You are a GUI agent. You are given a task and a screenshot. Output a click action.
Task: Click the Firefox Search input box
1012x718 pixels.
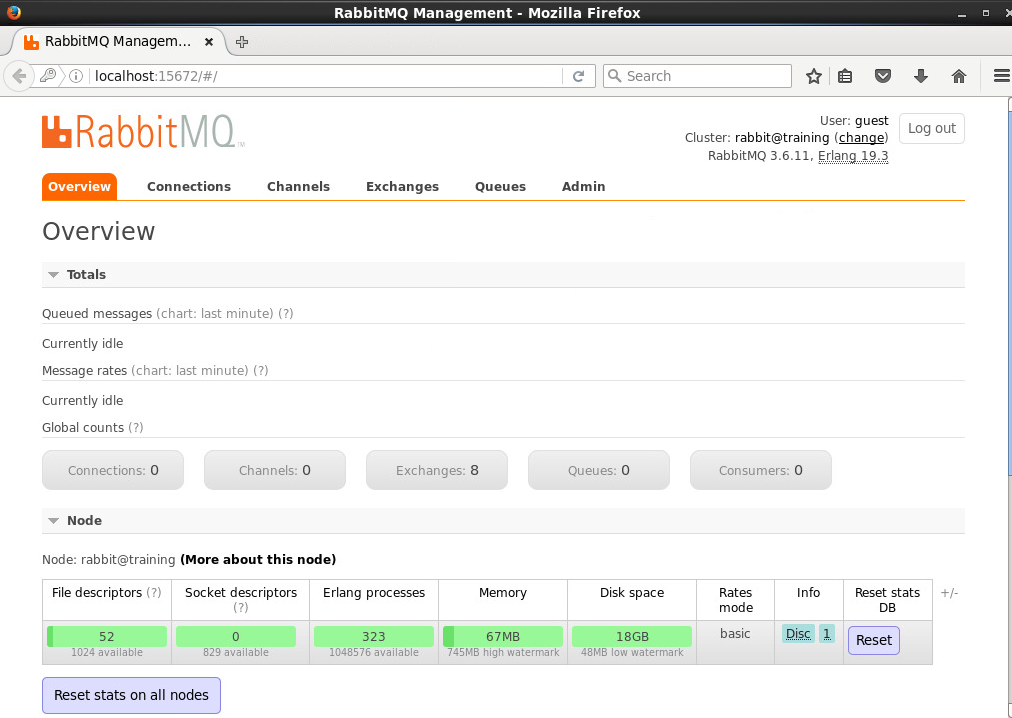[697, 76]
